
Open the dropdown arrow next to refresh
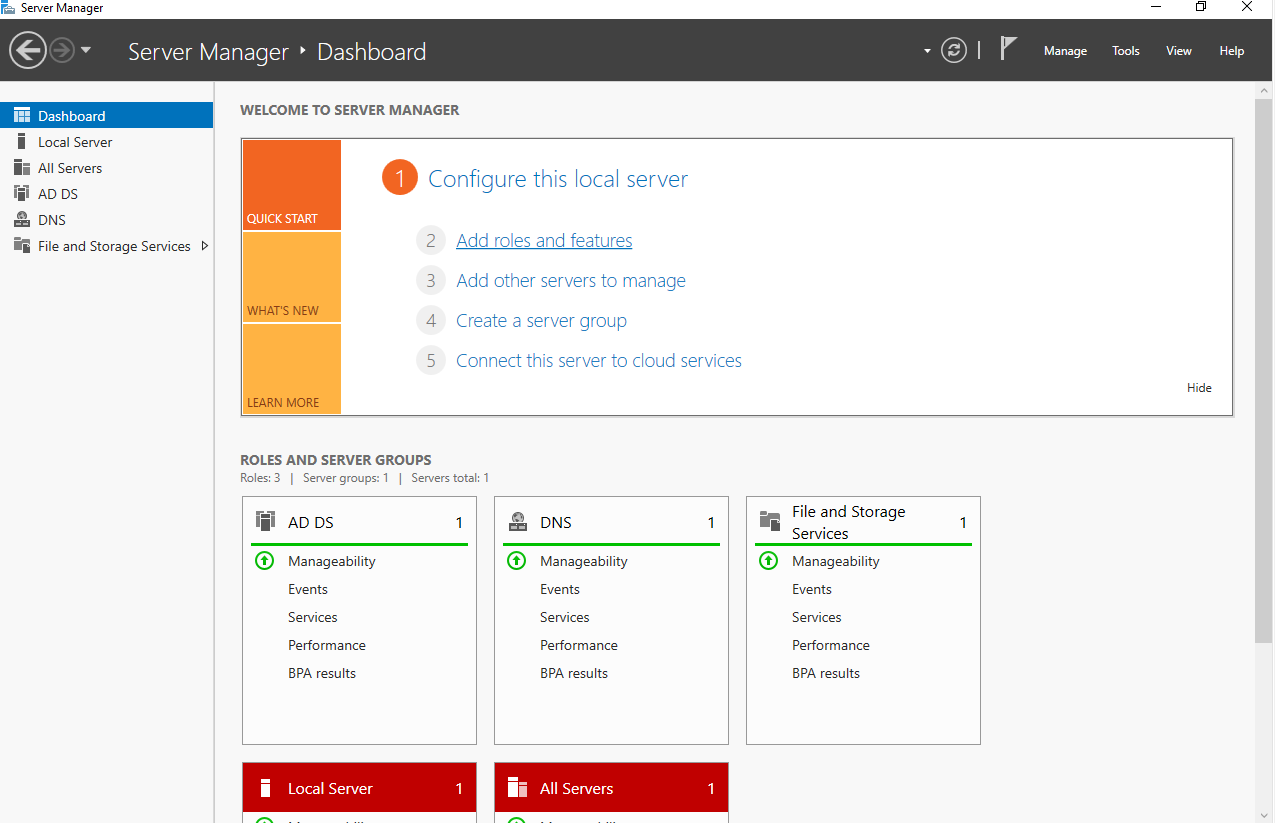tap(927, 51)
